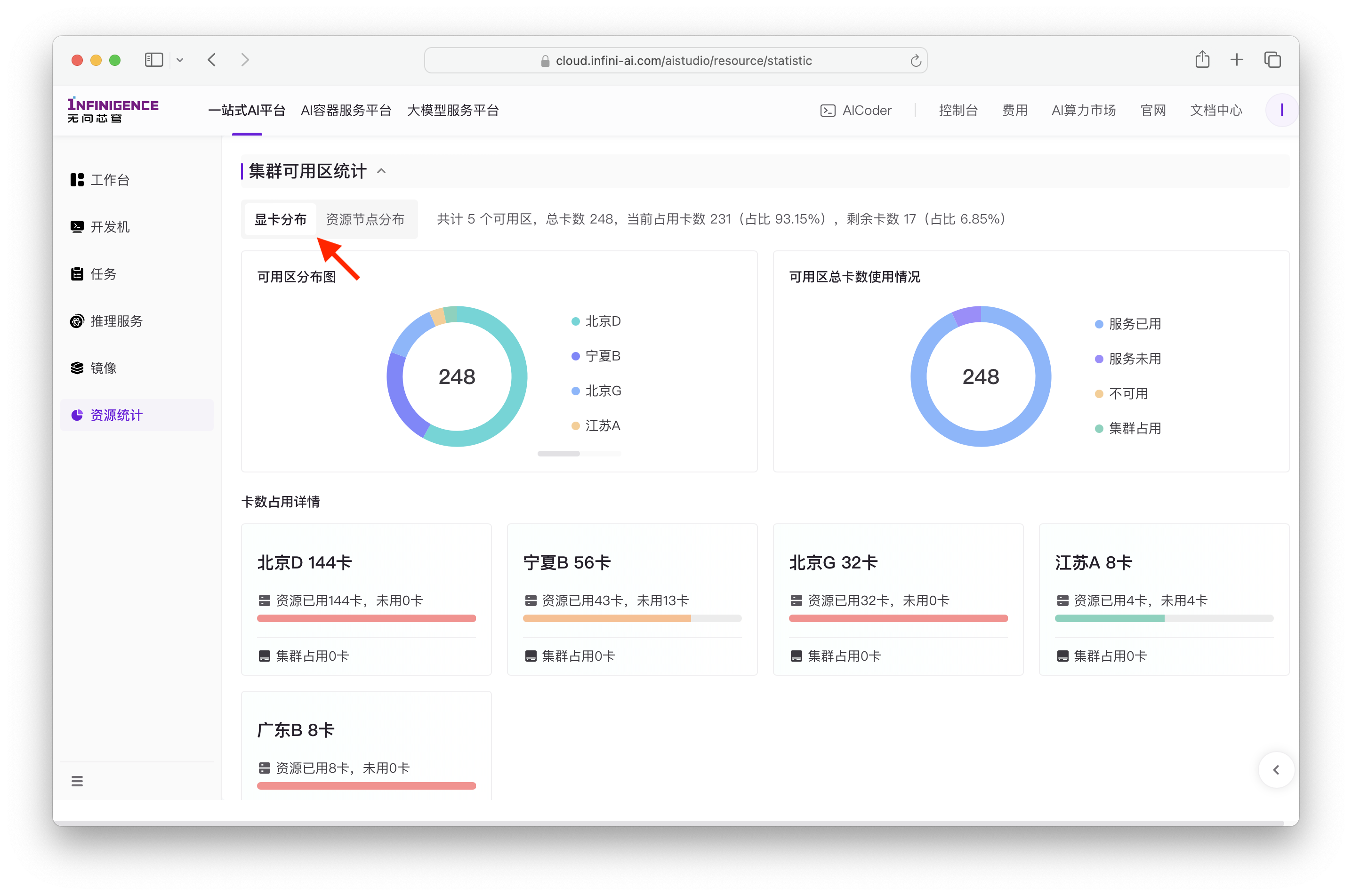Open the 文档中心 link
1352x896 pixels.
1216,110
